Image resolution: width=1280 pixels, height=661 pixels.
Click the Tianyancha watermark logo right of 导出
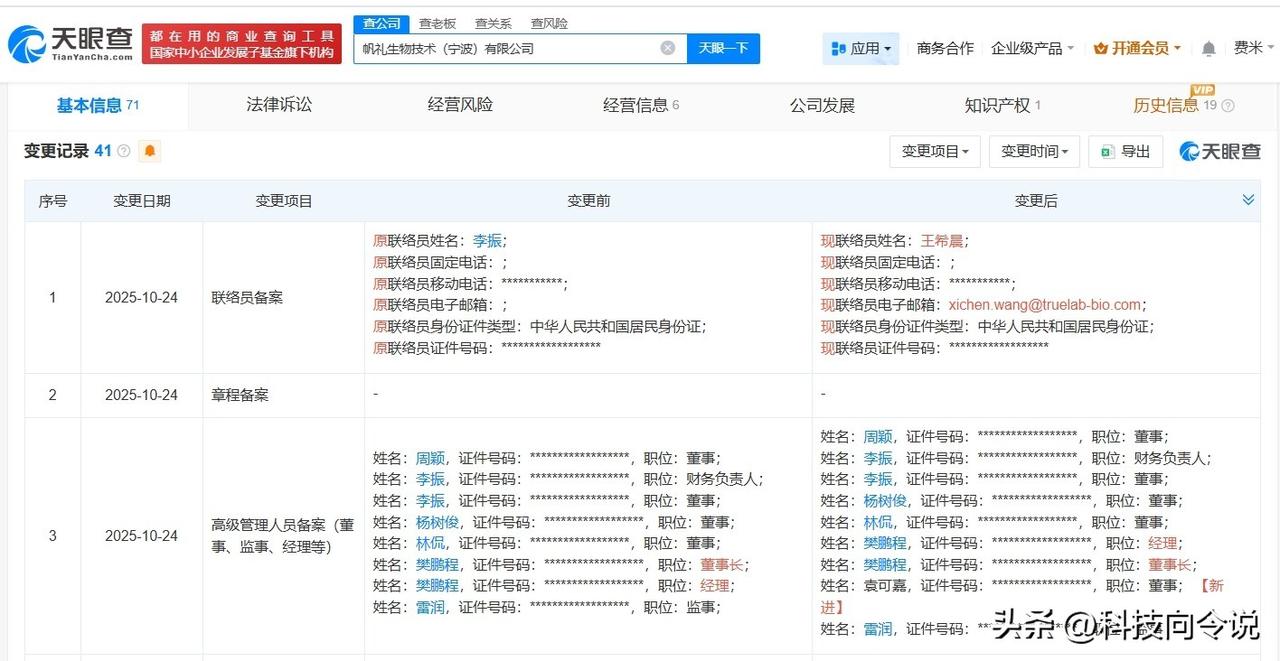pyautogui.click(x=1219, y=151)
